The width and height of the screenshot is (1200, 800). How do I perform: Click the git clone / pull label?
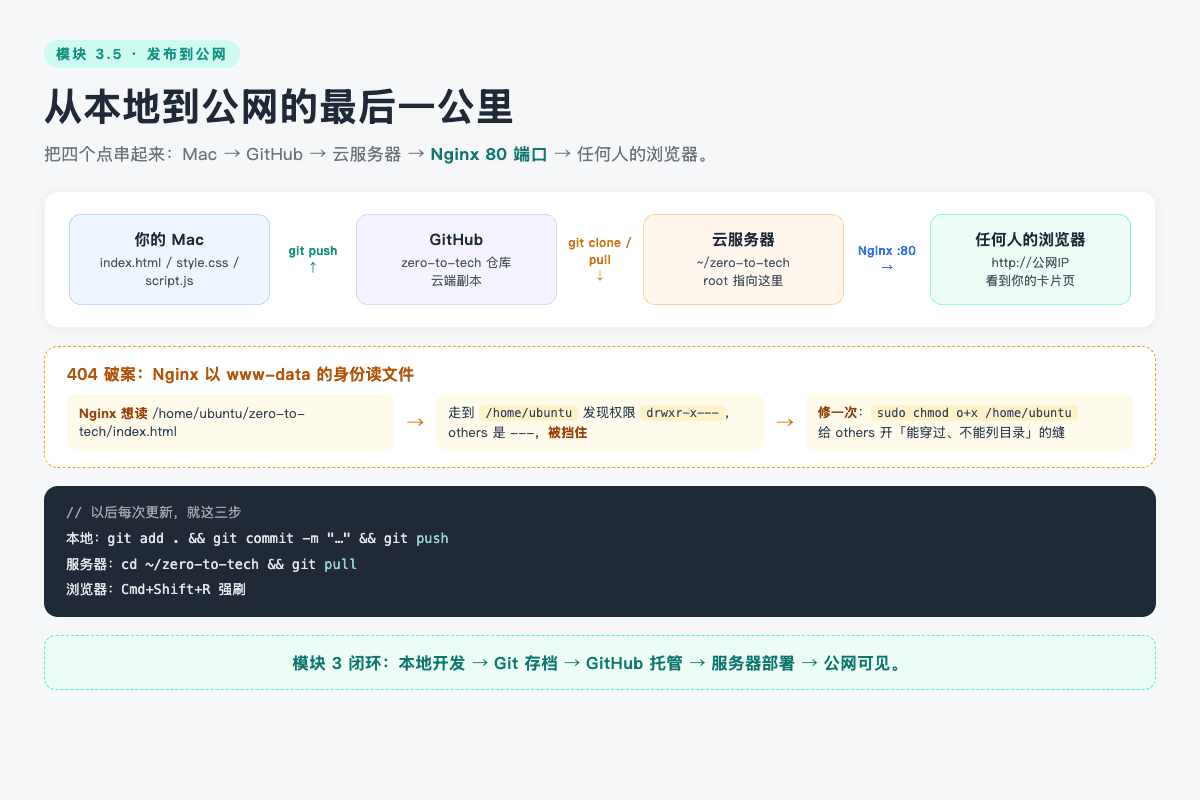click(x=600, y=251)
